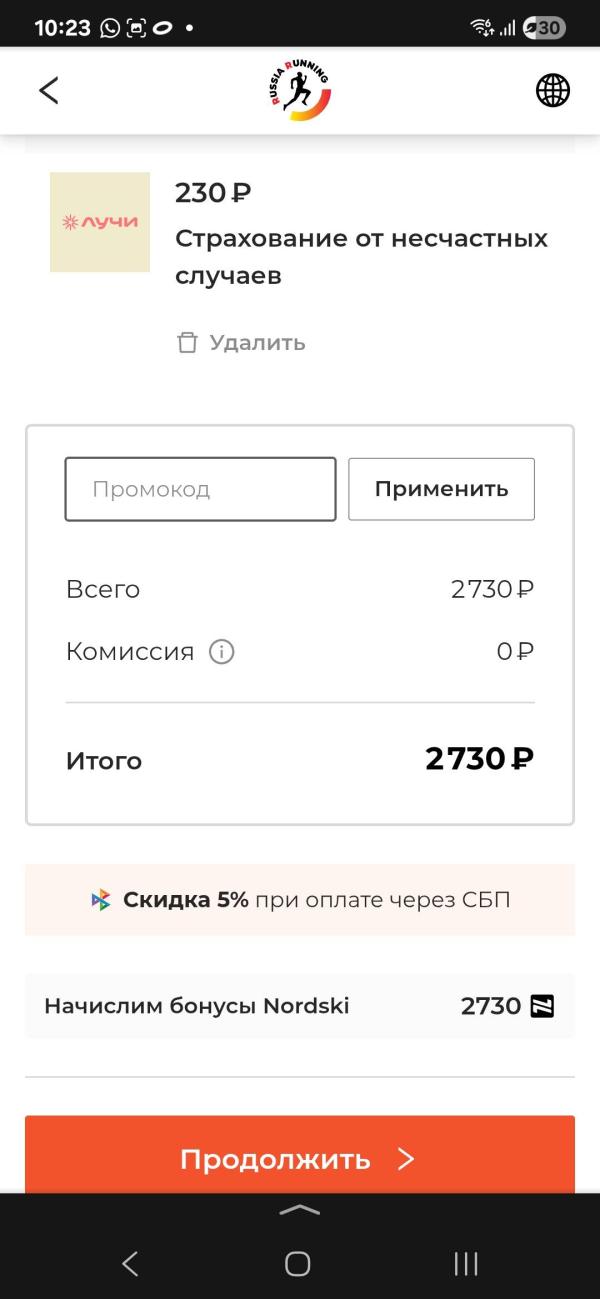The width and height of the screenshot is (600, 1299).
Task: Open the Russia Running logo home
Action: click(x=299, y=90)
